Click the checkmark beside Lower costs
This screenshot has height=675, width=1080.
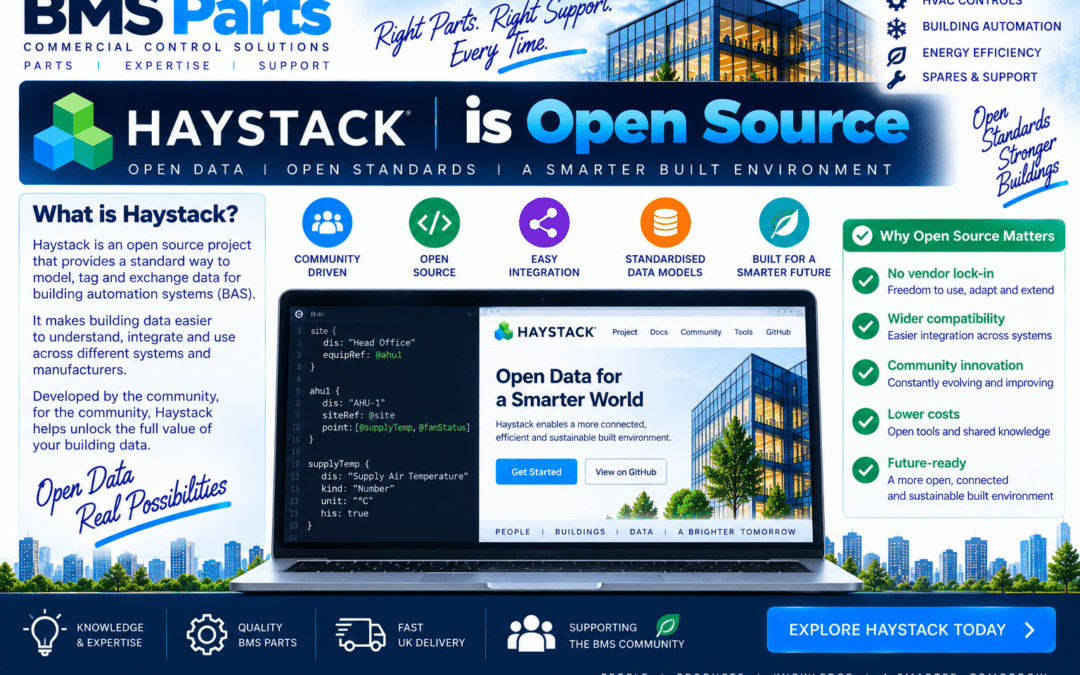865,422
